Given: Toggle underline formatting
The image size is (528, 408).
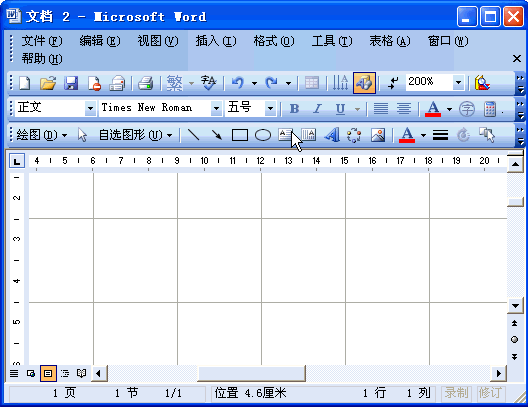Looking at the screenshot, I should pyautogui.click(x=340, y=109).
